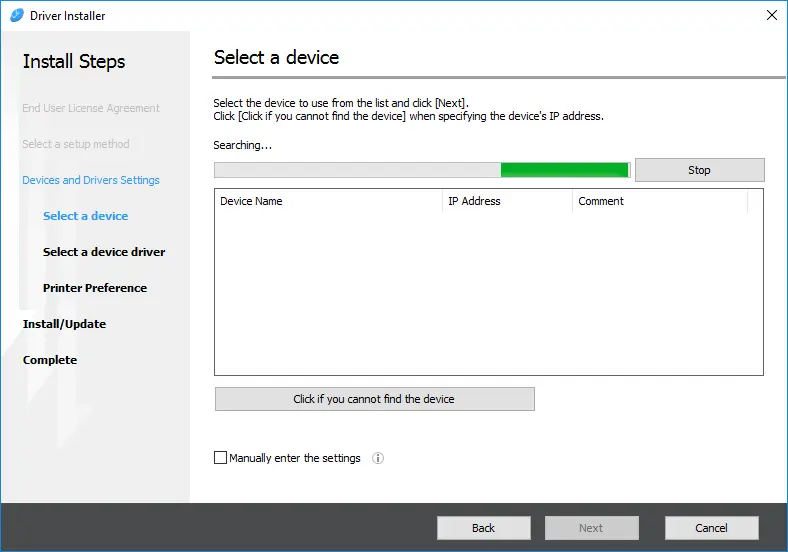
Task: Click the Comment column header
Action: (x=659, y=201)
